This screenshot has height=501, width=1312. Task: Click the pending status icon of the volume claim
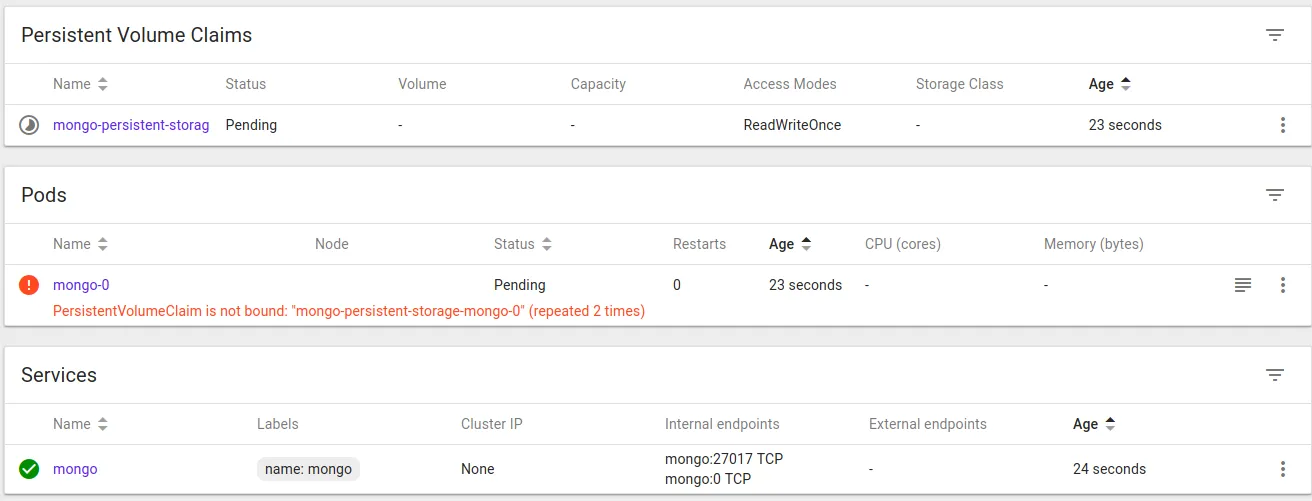(29, 125)
